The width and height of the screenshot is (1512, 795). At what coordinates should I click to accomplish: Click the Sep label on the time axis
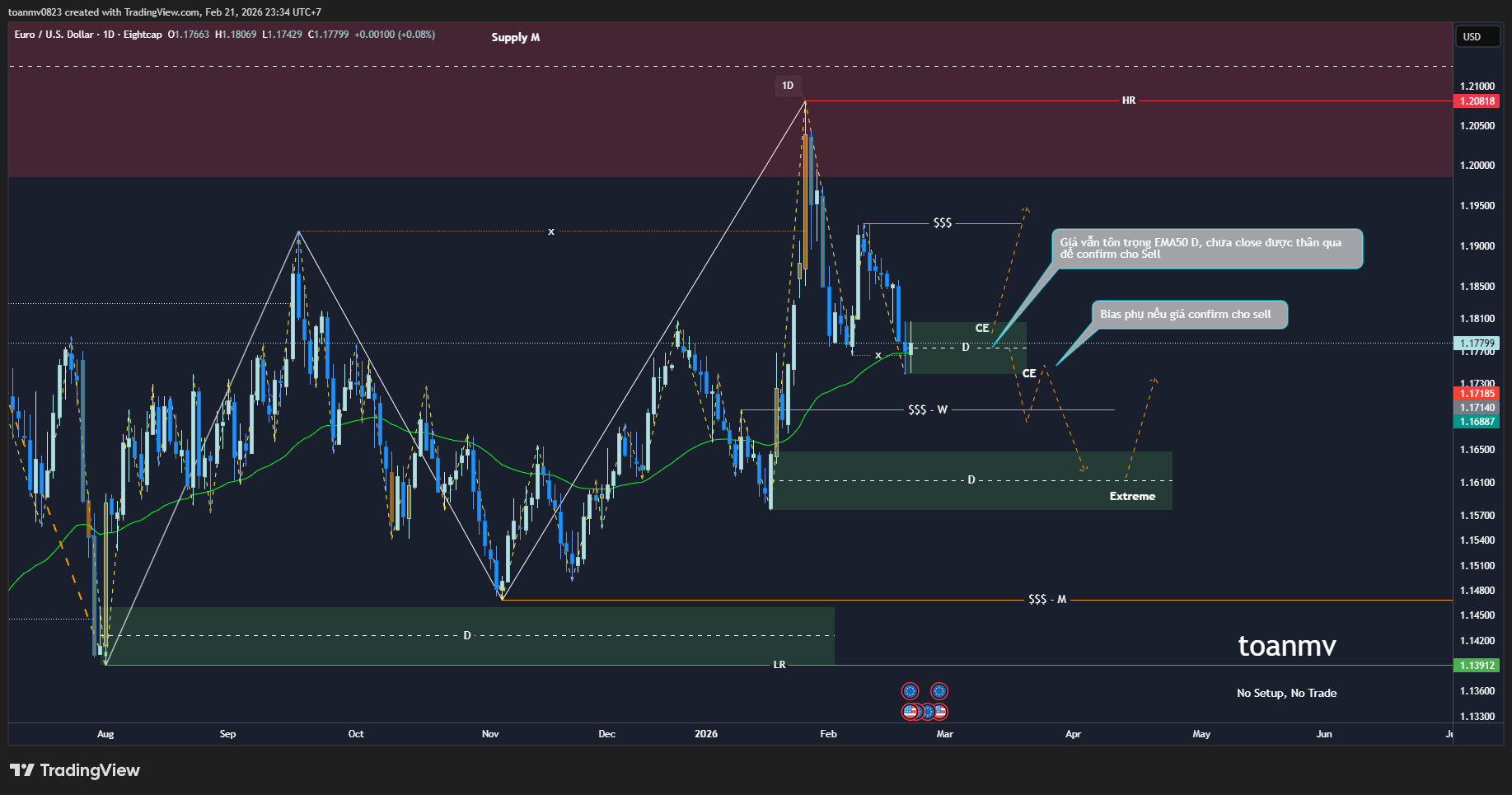(228, 733)
